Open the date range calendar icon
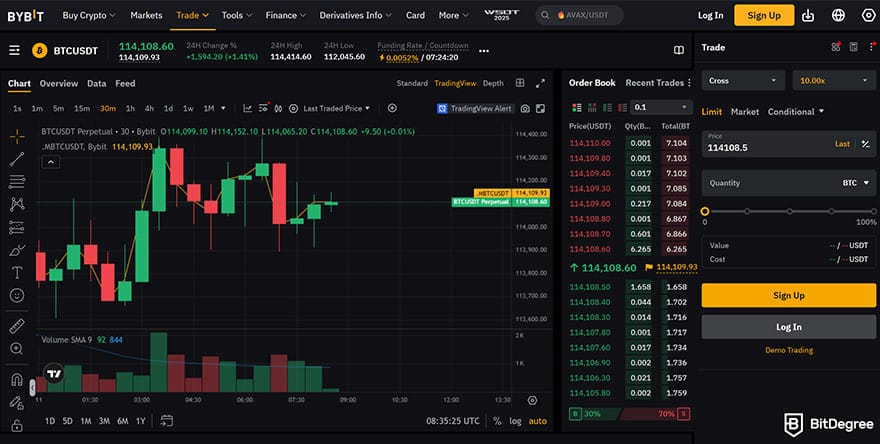Screen dimensions: 880x444 [x=166, y=420]
